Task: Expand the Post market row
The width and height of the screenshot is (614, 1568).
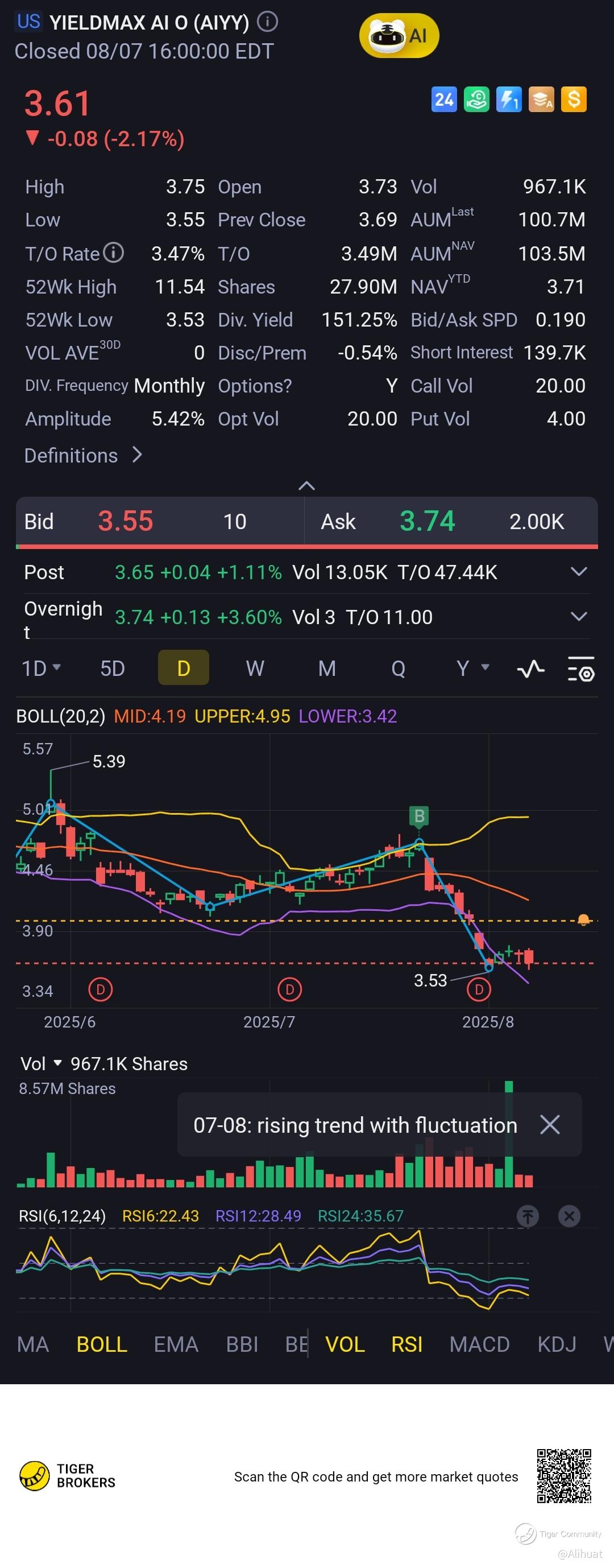Action: coord(579,572)
